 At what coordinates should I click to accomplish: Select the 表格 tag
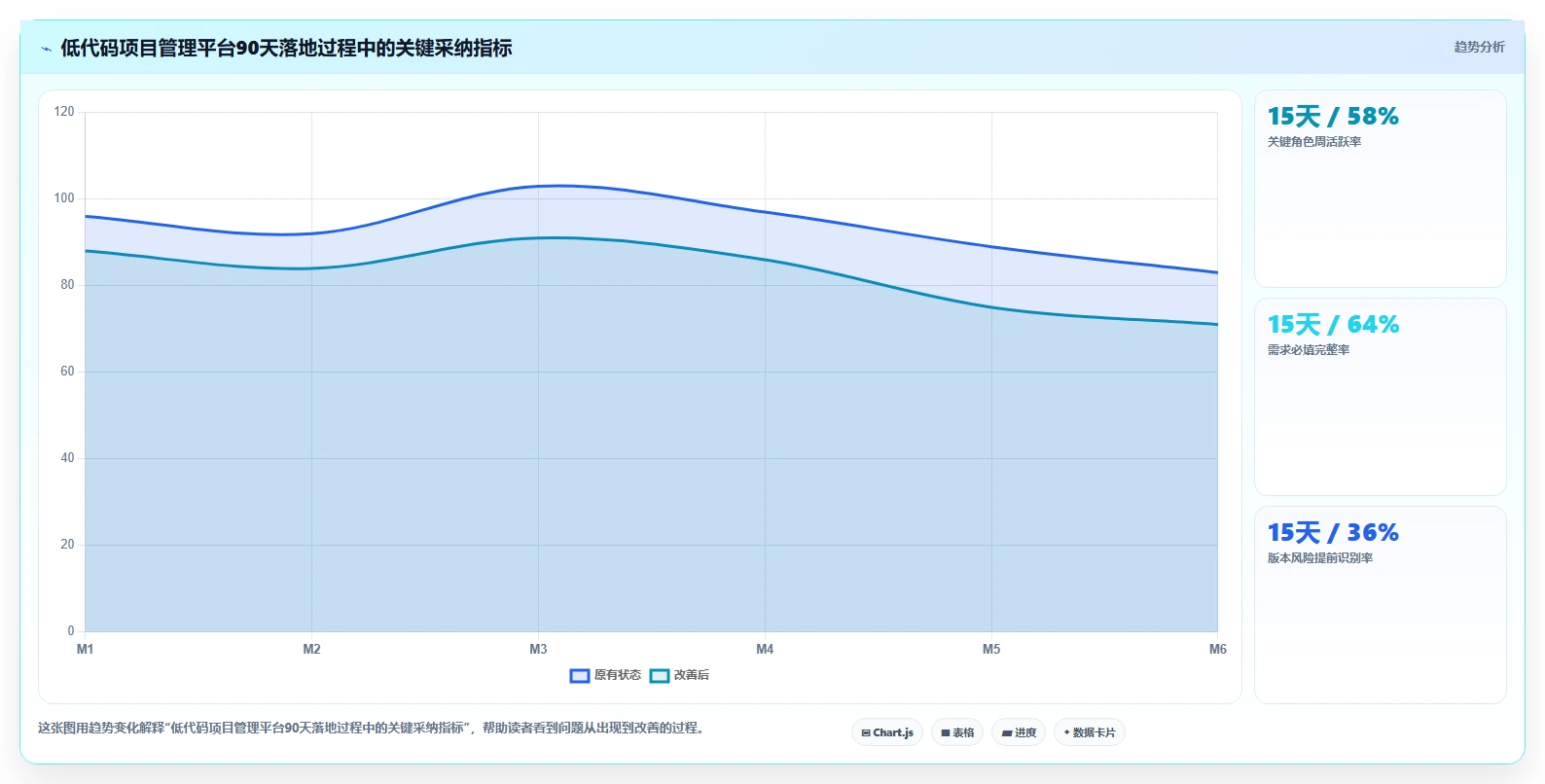coord(957,732)
